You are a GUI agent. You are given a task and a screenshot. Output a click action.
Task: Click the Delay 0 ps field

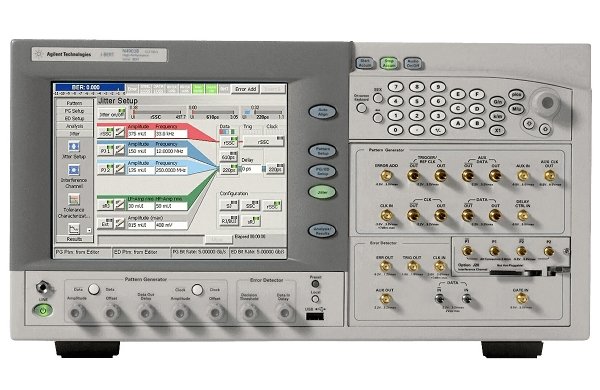point(251,169)
